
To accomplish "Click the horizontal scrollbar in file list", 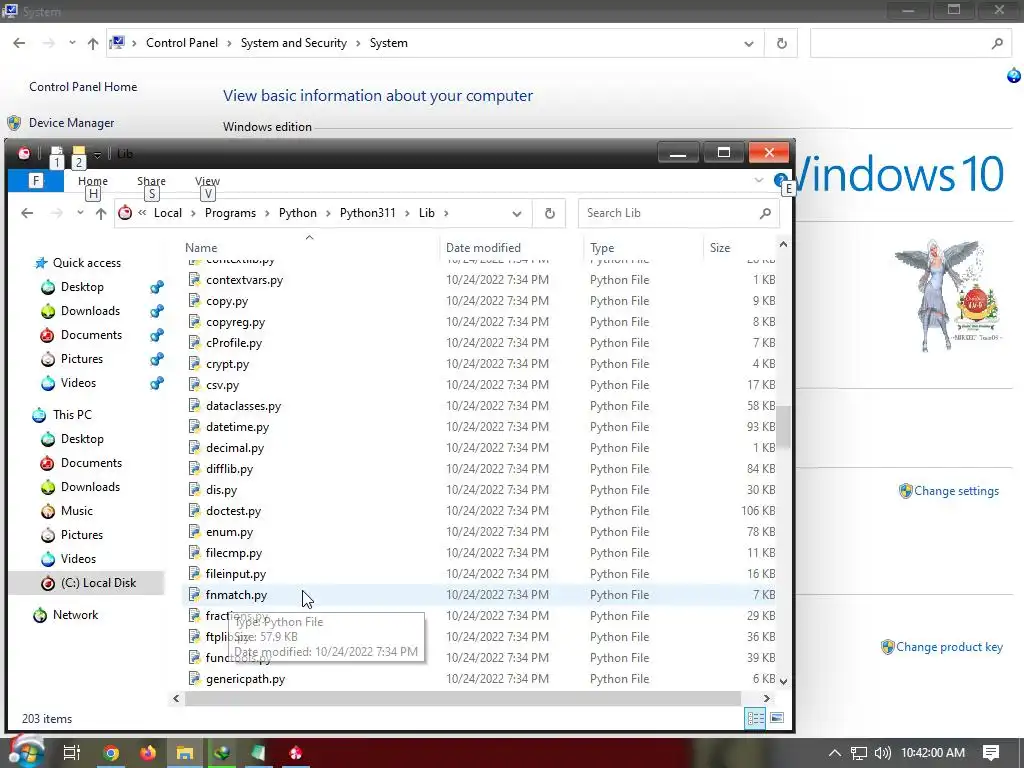I will point(462,698).
